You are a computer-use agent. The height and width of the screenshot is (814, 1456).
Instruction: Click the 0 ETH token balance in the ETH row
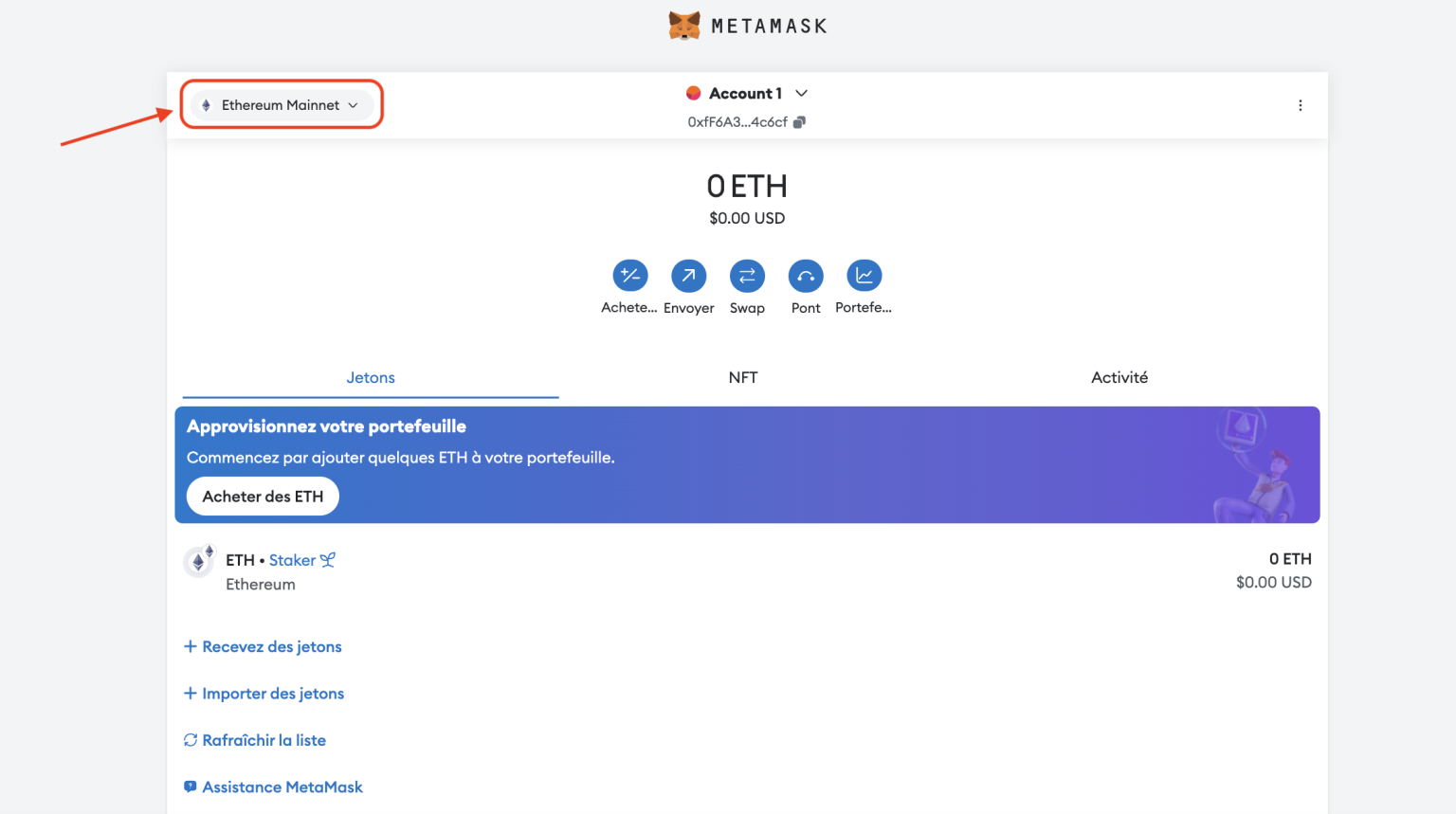point(1290,559)
